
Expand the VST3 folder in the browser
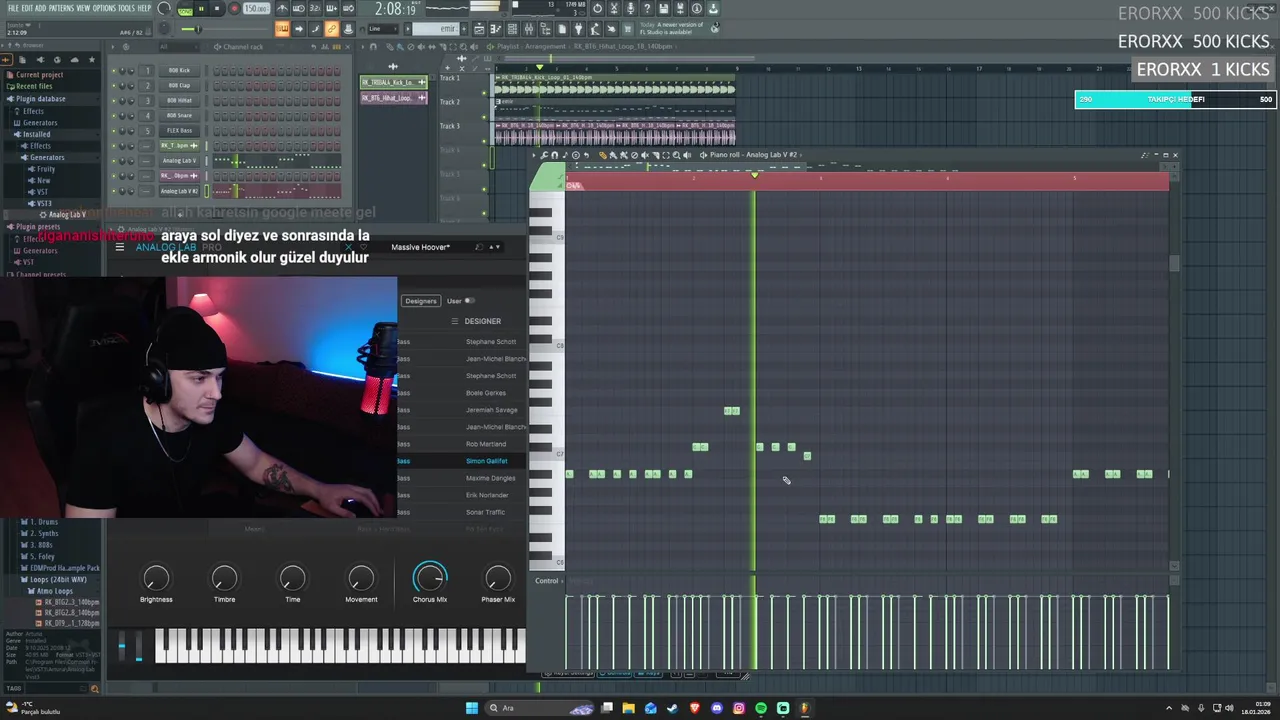(43, 203)
